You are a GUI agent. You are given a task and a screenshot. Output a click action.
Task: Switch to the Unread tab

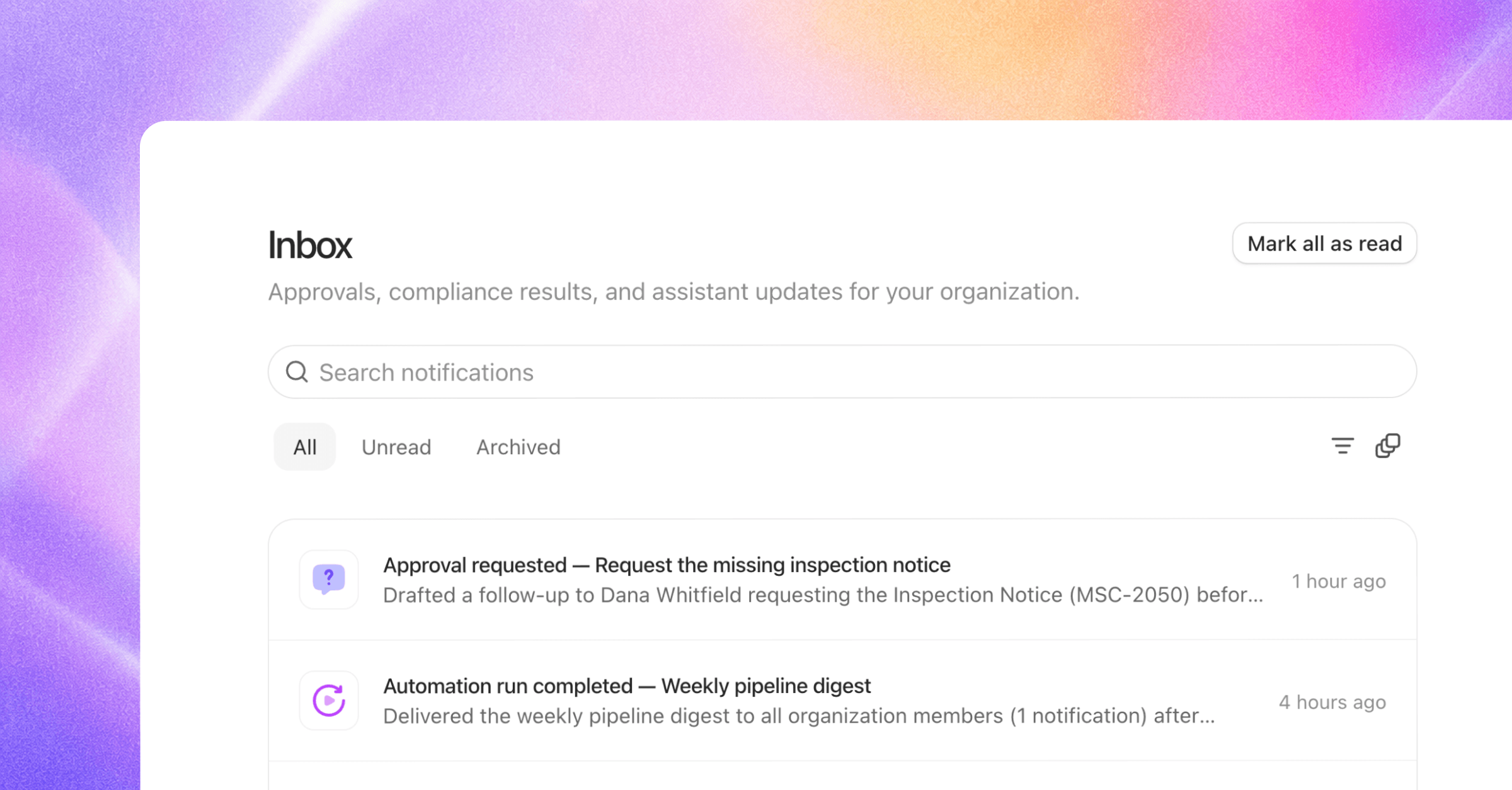[x=396, y=447]
